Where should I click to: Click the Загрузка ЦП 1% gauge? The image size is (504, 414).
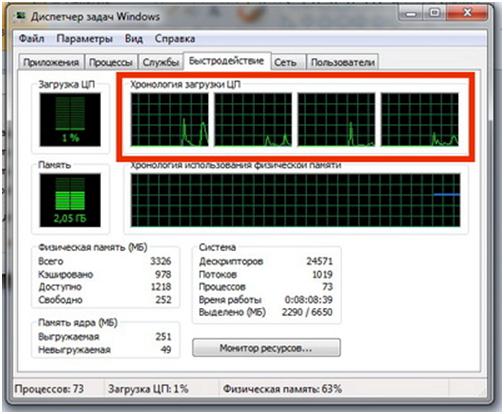click(70, 120)
